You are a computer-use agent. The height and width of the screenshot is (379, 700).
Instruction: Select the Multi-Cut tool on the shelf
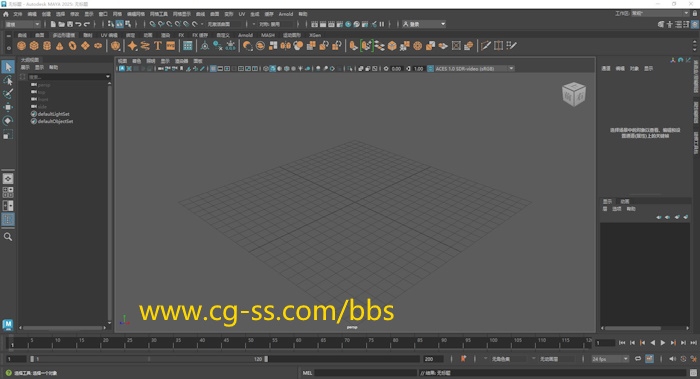(486, 46)
